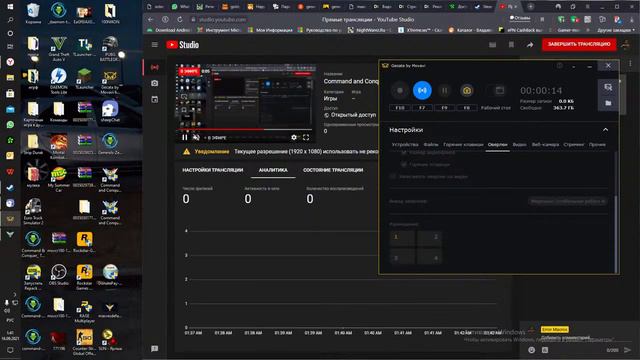Select the Корзина recycle bin icon

pos(33,13)
